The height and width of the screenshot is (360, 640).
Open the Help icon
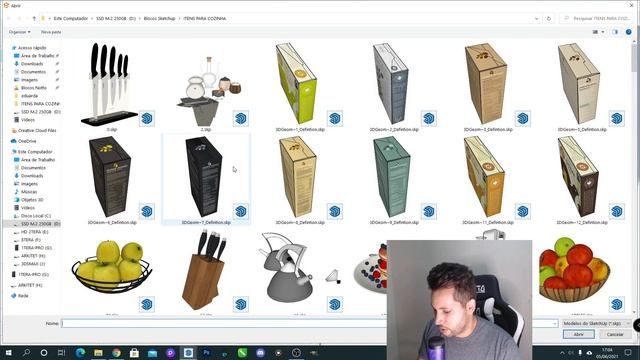pos(629,32)
